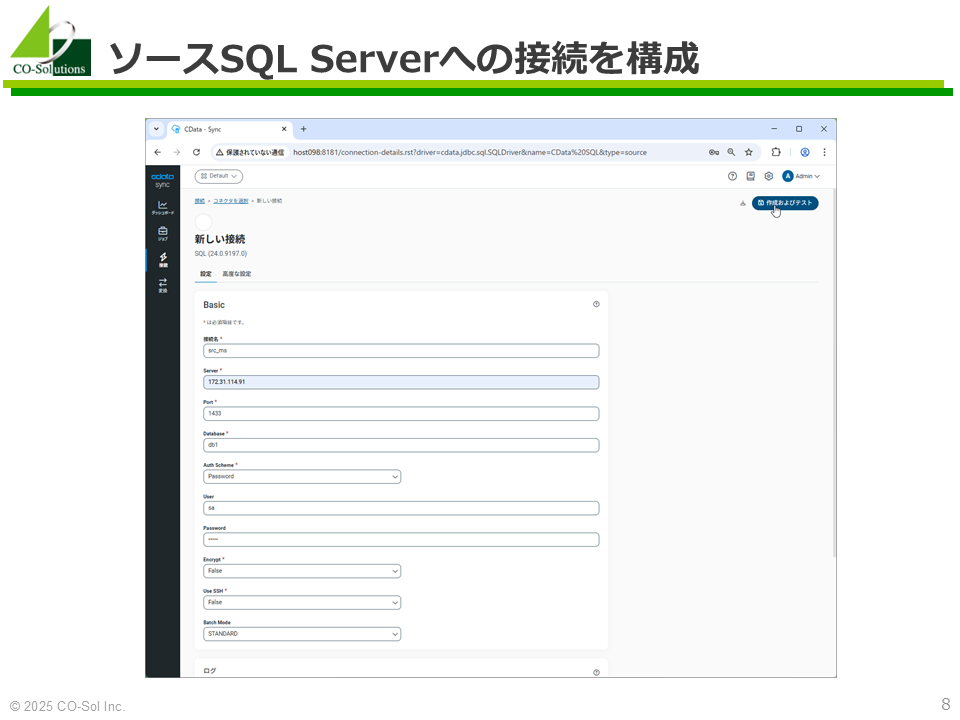960x720 pixels.
Task: Open a new browser tab with plus
Action: (304, 129)
